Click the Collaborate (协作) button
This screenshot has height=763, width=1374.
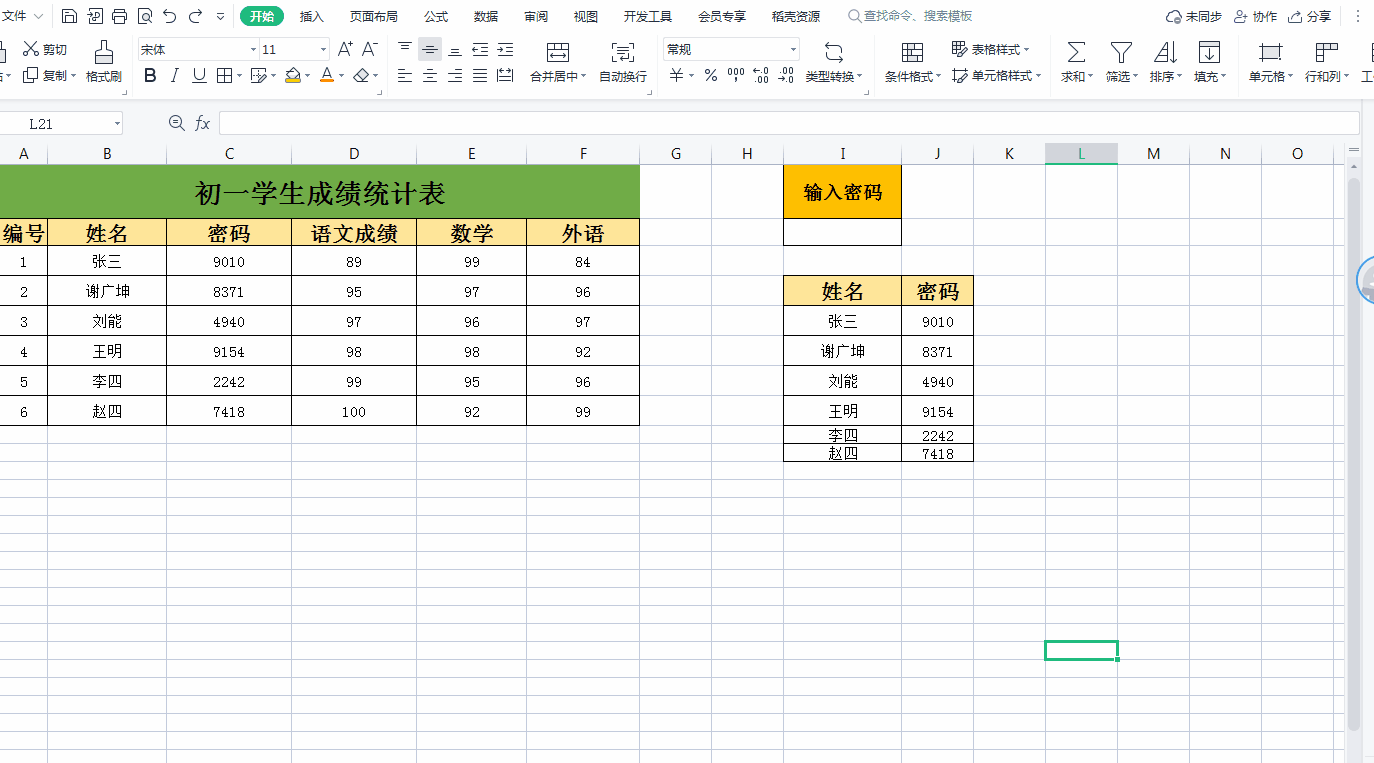coord(1256,16)
